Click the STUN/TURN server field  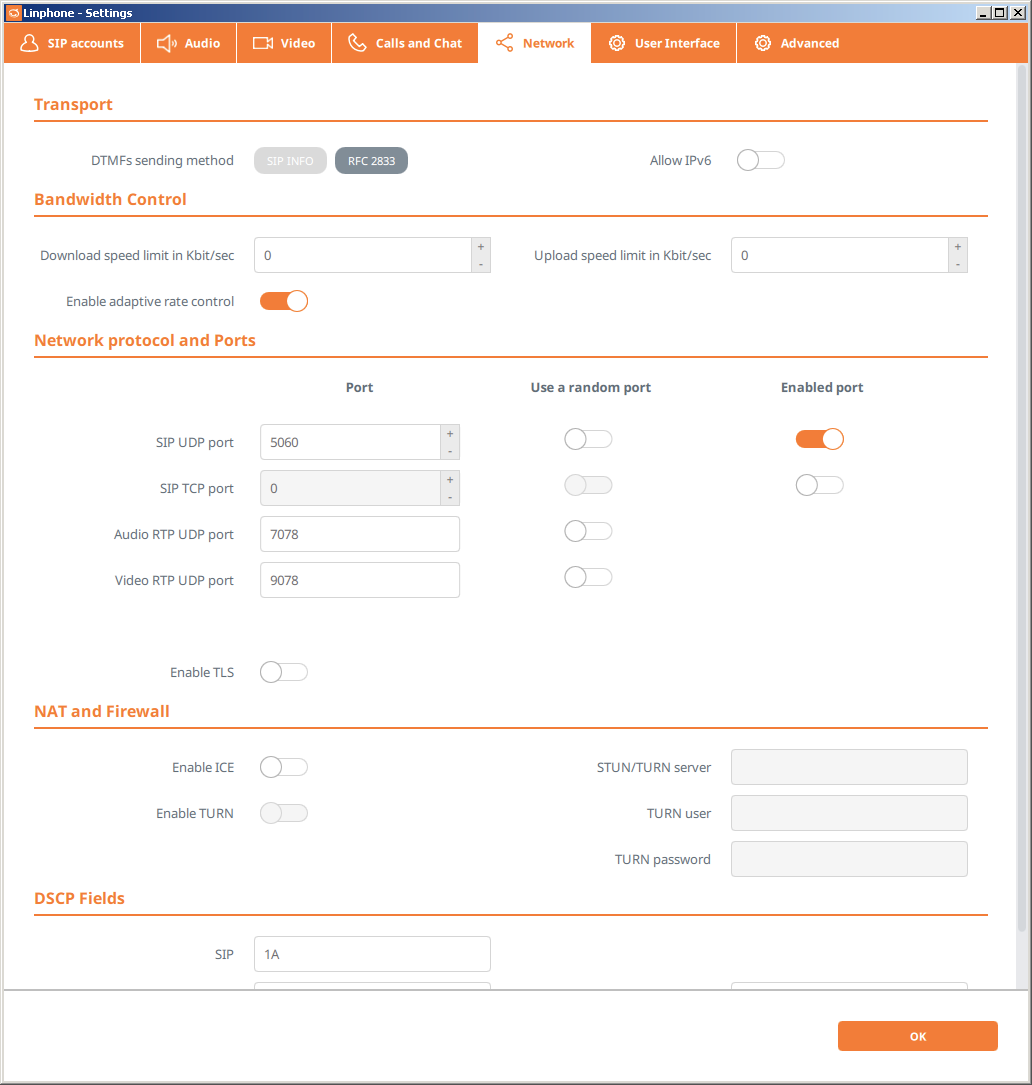pos(849,767)
